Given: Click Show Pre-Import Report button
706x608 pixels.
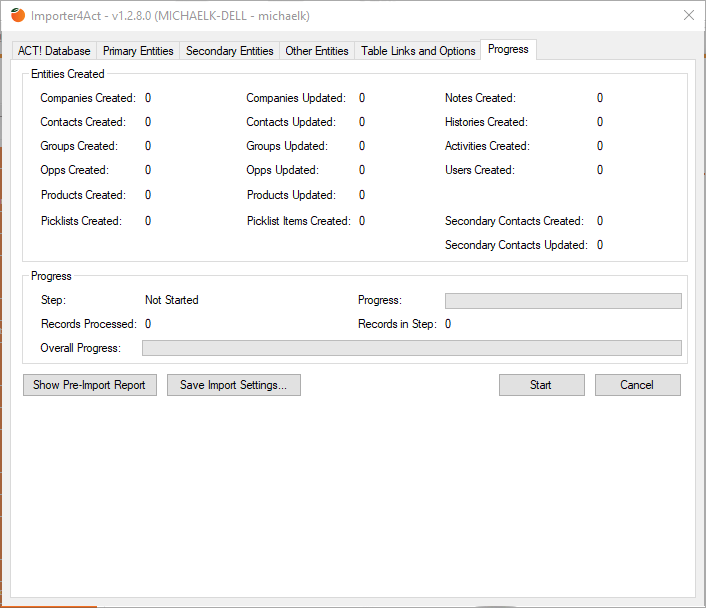Looking at the screenshot, I should click(90, 385).
